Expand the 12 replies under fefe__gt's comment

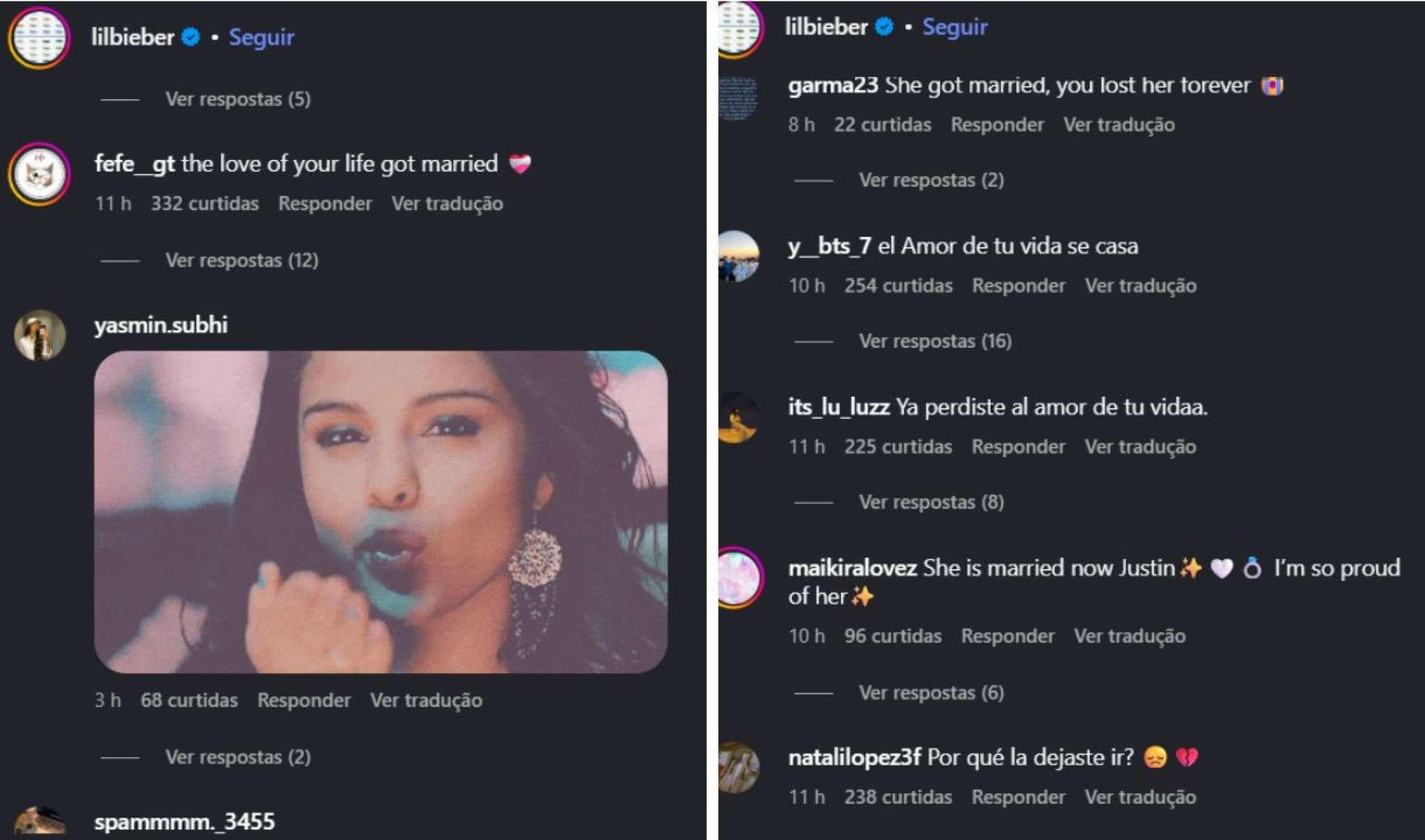(241, 260)
